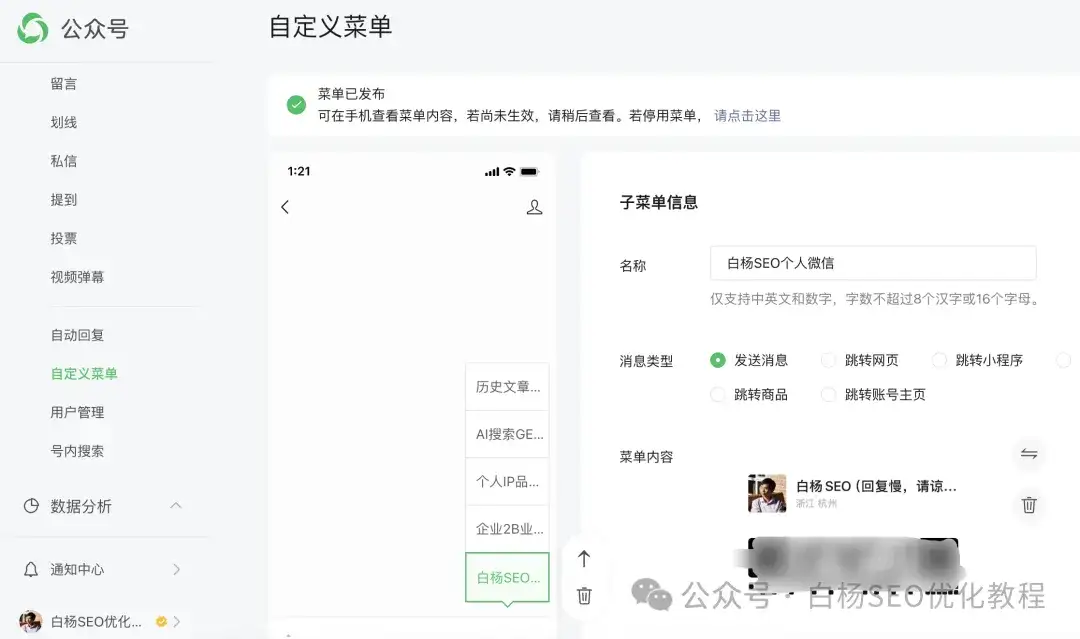Click the green WeChat 公众号 logo icon
1080x639 pixels.
[32, 28]
